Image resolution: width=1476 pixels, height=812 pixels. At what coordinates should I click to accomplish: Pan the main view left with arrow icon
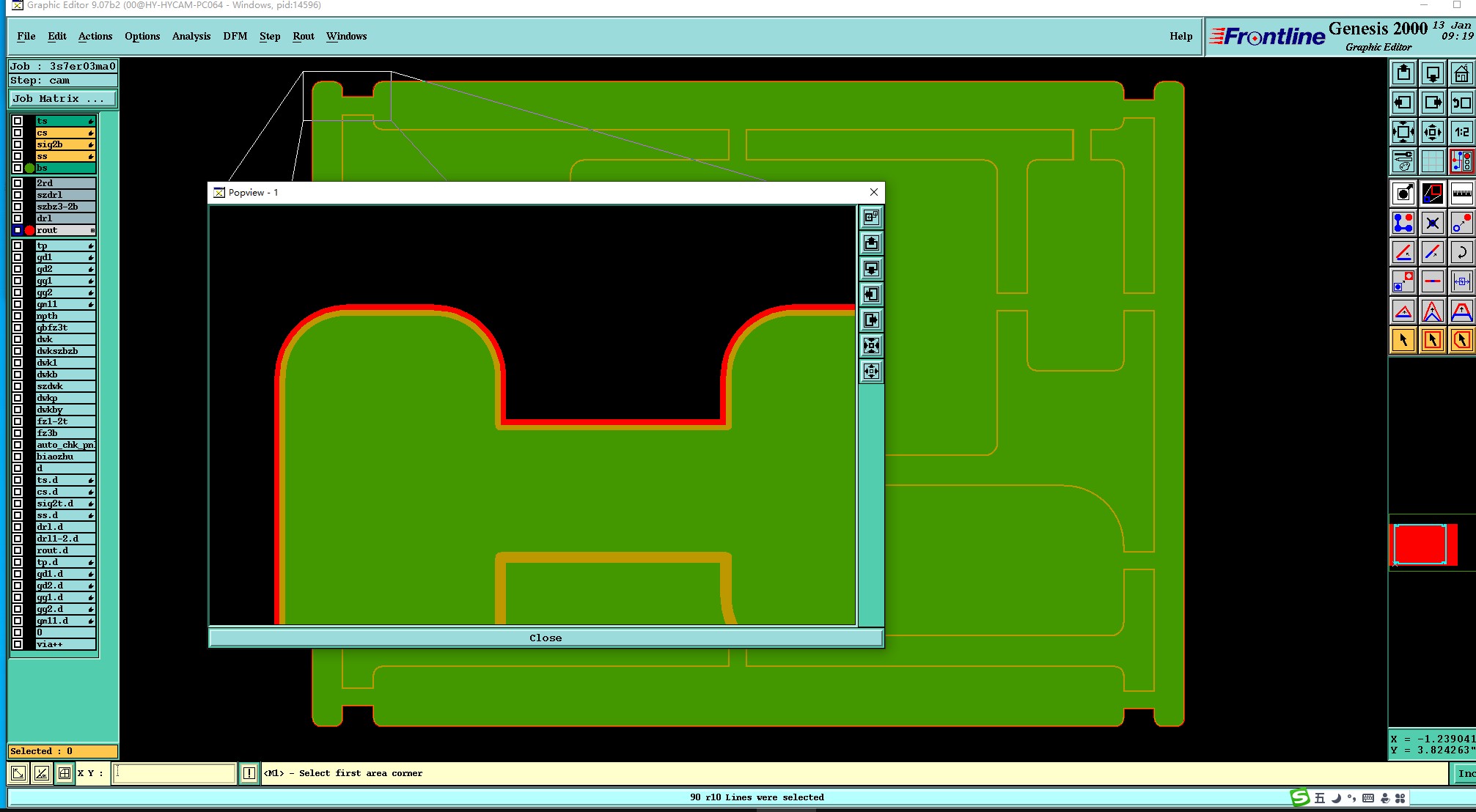pyautogui.click(x=1403, y=103)
